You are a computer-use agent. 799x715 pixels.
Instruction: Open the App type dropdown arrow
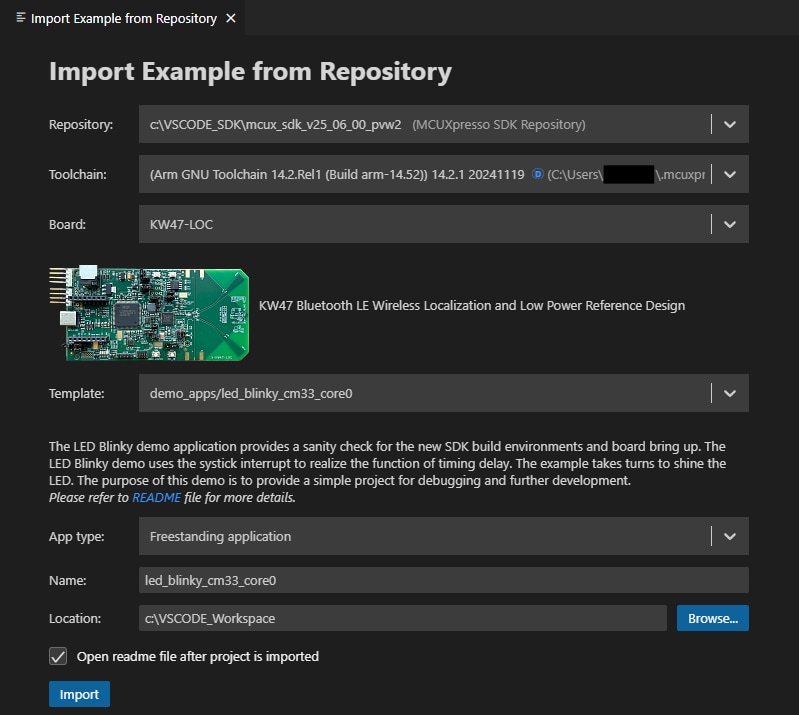tap(730, 536)
